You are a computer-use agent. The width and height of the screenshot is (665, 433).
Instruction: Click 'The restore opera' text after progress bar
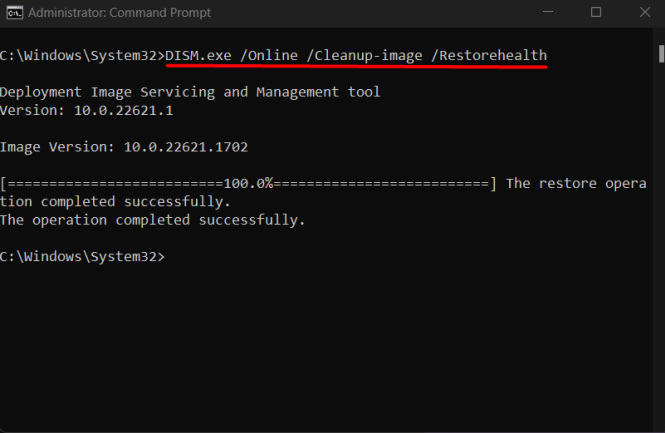tap(578, 184)
